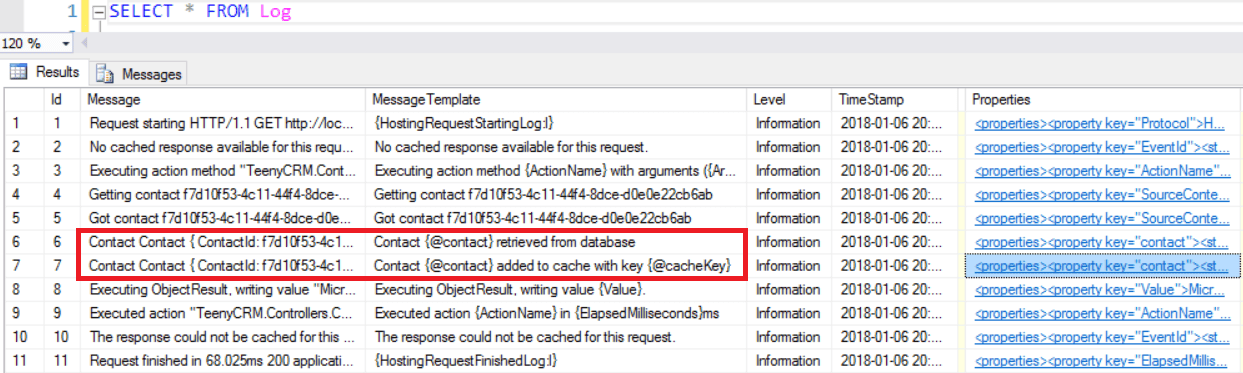This screenshot has height=373, width=1243.
Task: Click the grid select-all corner cell
Action: tap(24, 100)
